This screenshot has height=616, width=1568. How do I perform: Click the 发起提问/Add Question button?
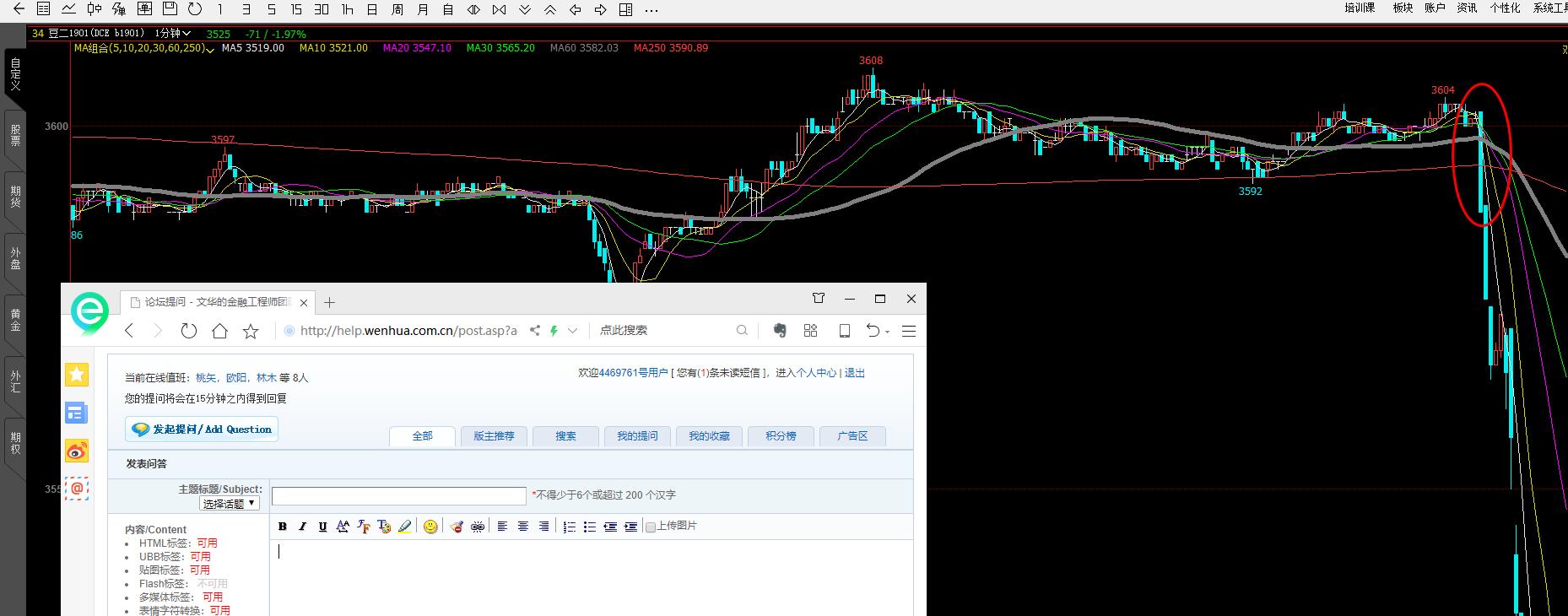pos(202,430)
